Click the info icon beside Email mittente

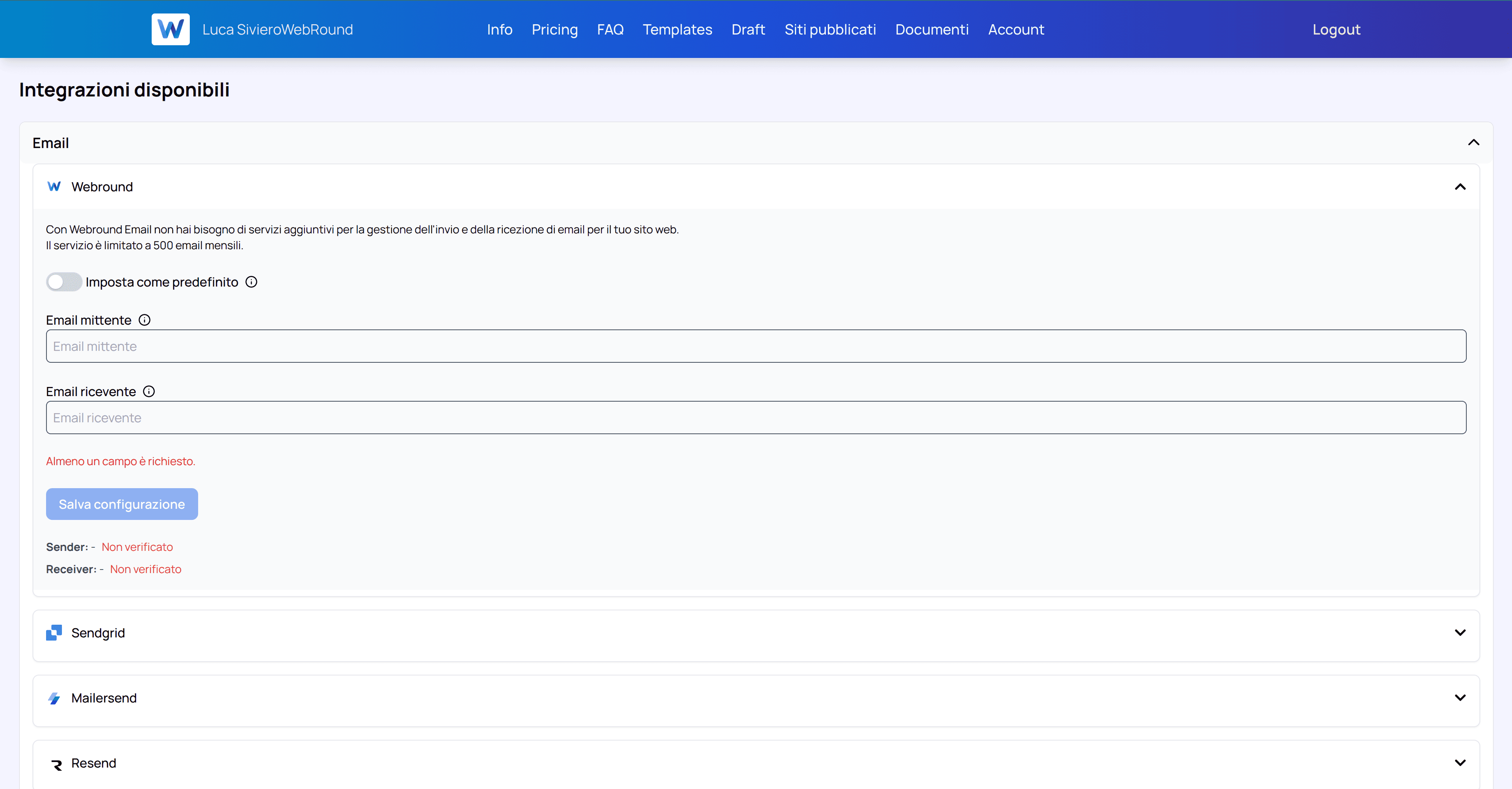[x=145, y=320]
